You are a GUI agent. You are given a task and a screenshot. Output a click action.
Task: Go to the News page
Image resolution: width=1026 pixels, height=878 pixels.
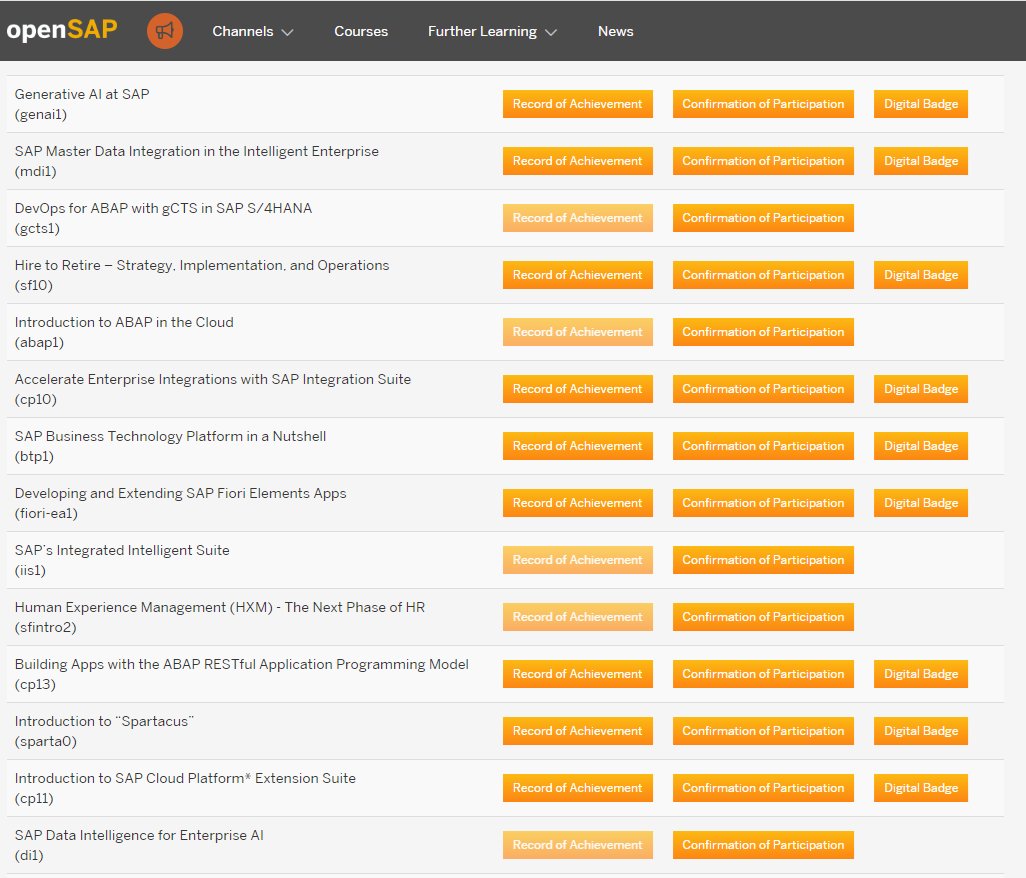616,31
